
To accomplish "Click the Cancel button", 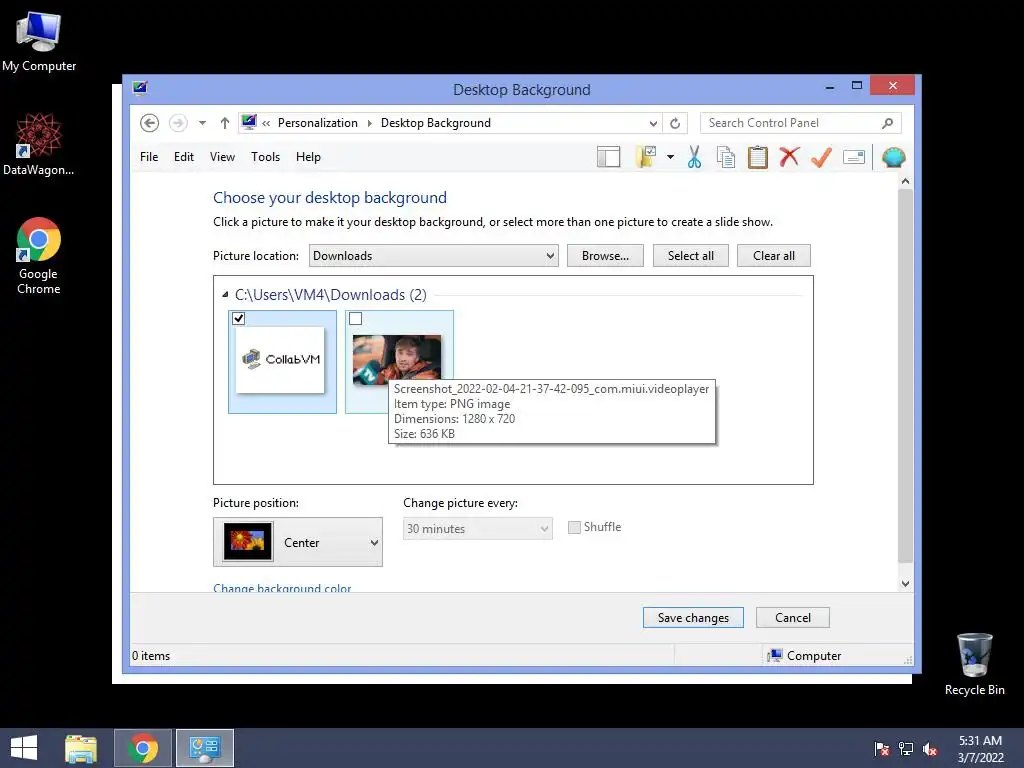I will point(793,617).
